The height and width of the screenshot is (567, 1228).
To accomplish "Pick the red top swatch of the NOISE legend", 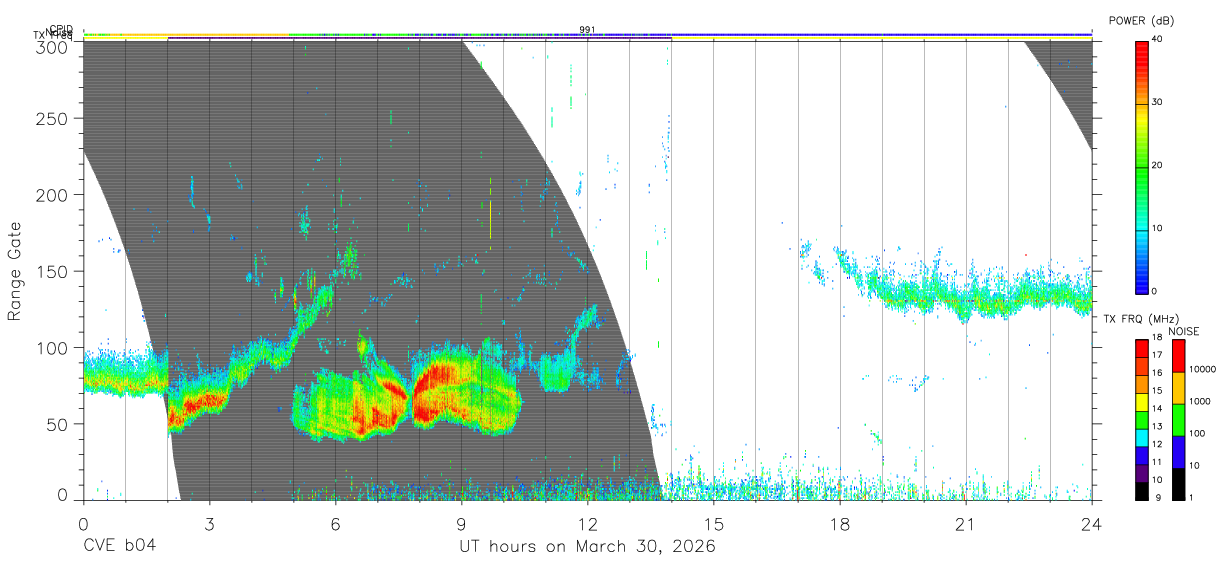I will pyautogui.click(x=1178, y=355).
